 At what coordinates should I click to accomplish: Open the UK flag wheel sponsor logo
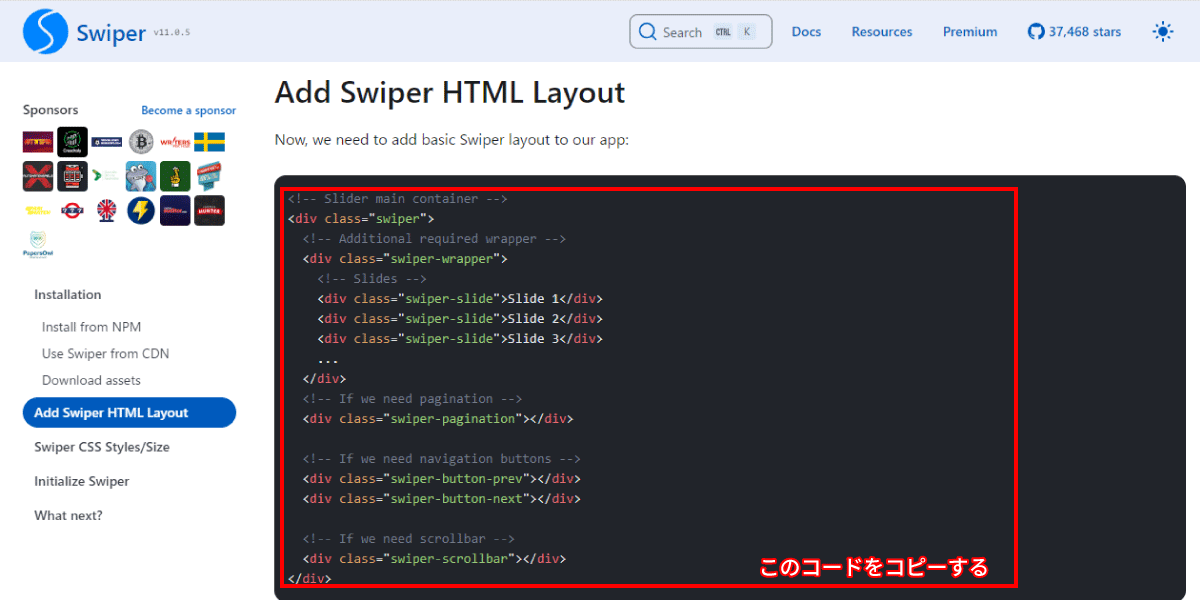[x=106, y=210]
